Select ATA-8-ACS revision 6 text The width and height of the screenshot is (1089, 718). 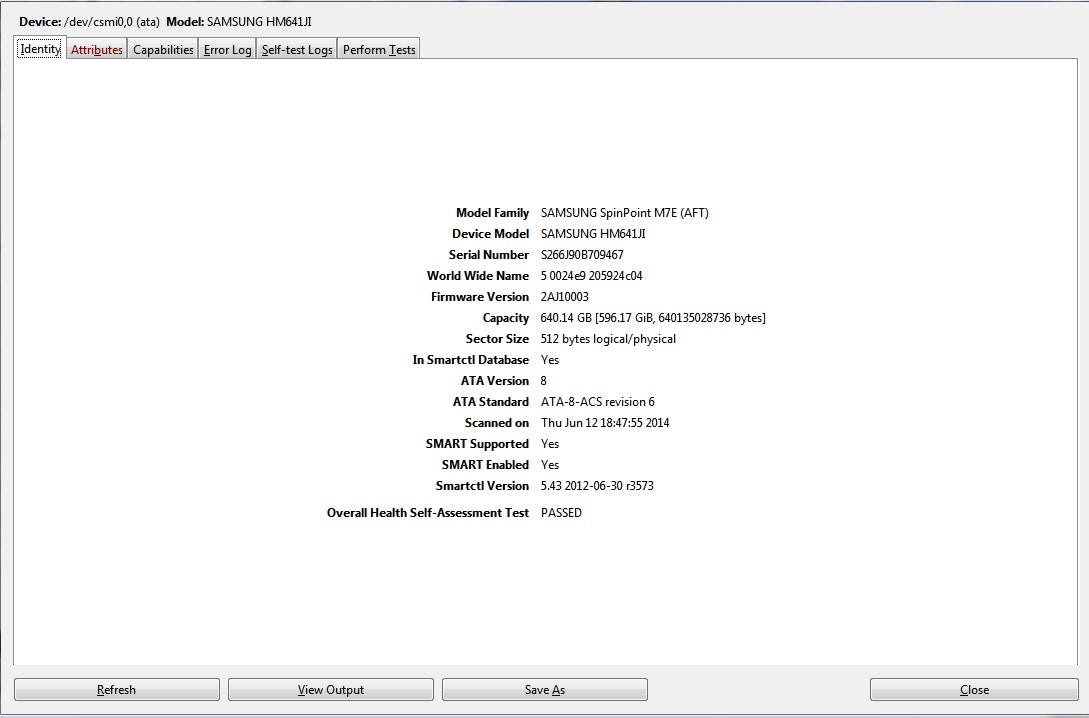click(x=597, y=402)
